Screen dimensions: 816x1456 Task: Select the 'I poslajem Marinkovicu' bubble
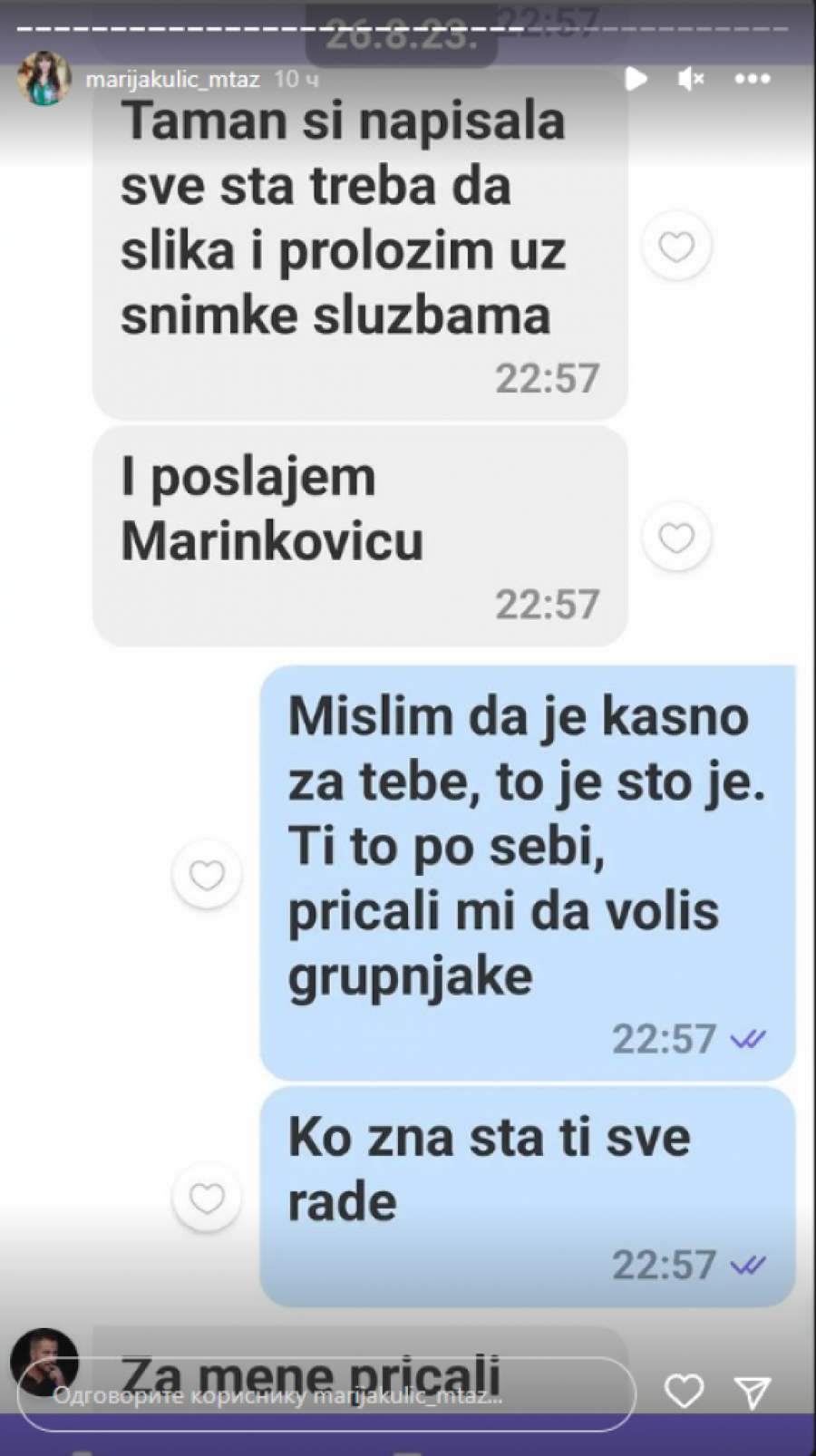tap(361, 536)
